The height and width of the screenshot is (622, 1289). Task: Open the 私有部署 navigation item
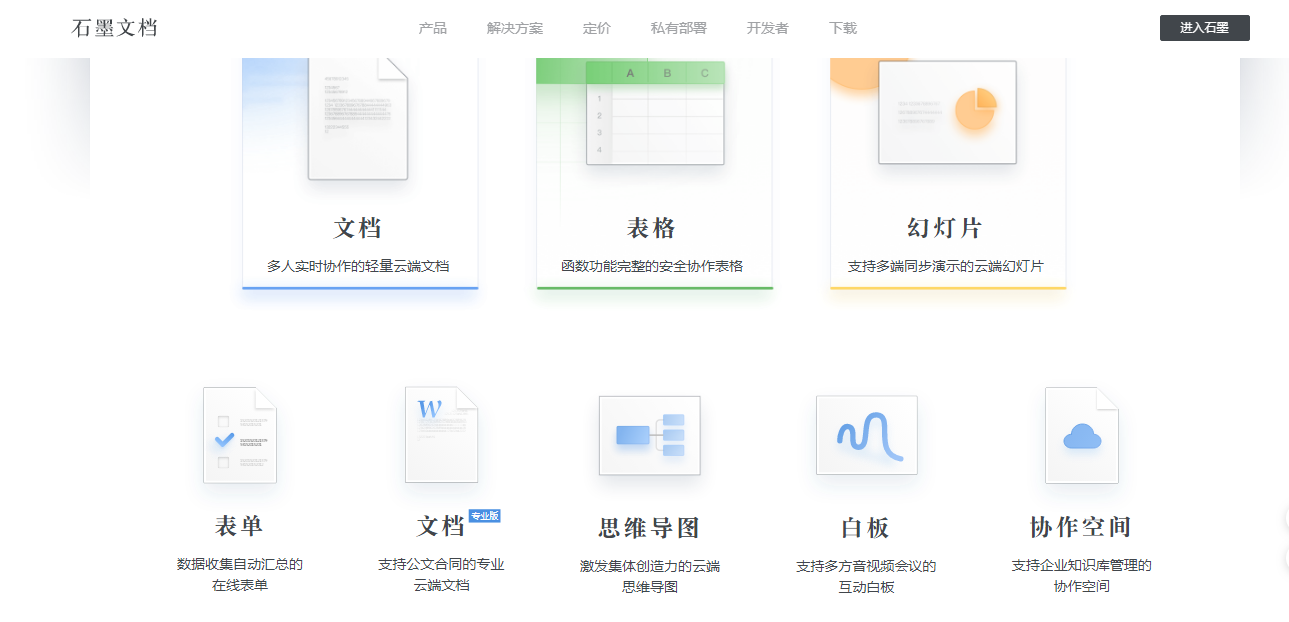click(679, 28)
